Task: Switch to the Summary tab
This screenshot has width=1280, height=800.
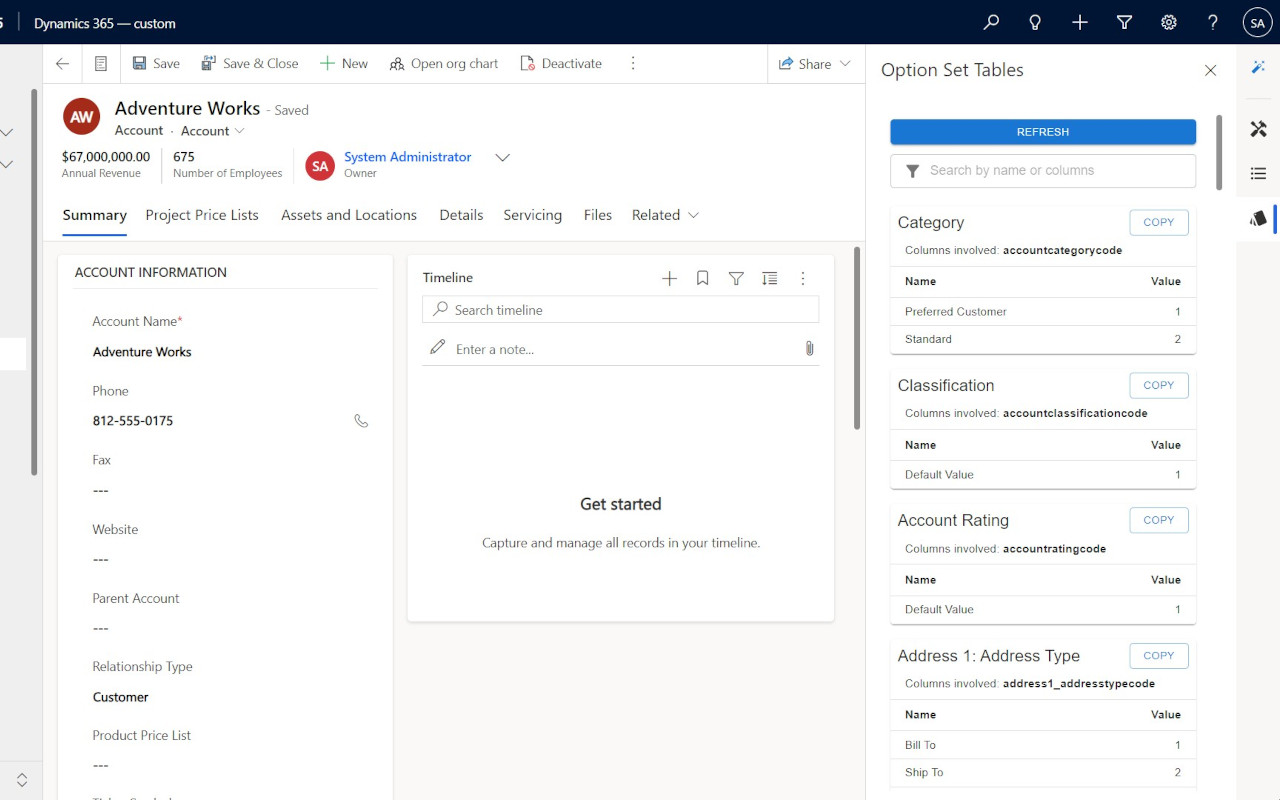Action: point(95,215)
